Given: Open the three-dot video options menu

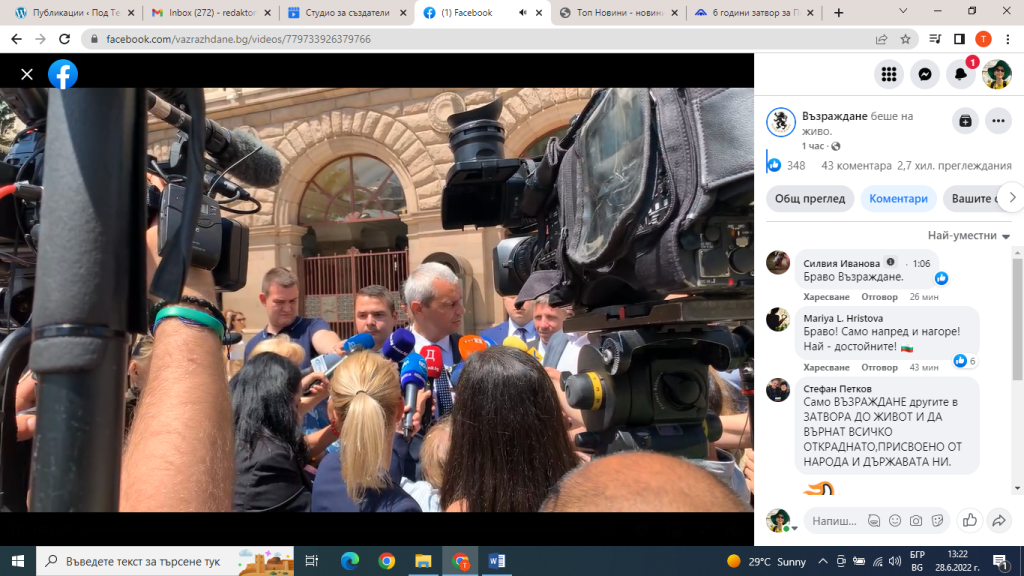Looking at the screenshot, I should click(999, 121).
